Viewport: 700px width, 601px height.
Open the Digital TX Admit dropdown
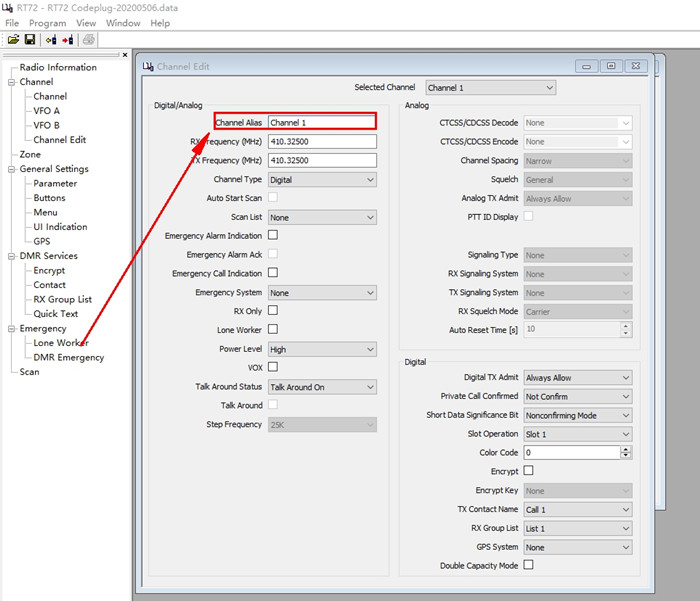click(x=578, y=378)
